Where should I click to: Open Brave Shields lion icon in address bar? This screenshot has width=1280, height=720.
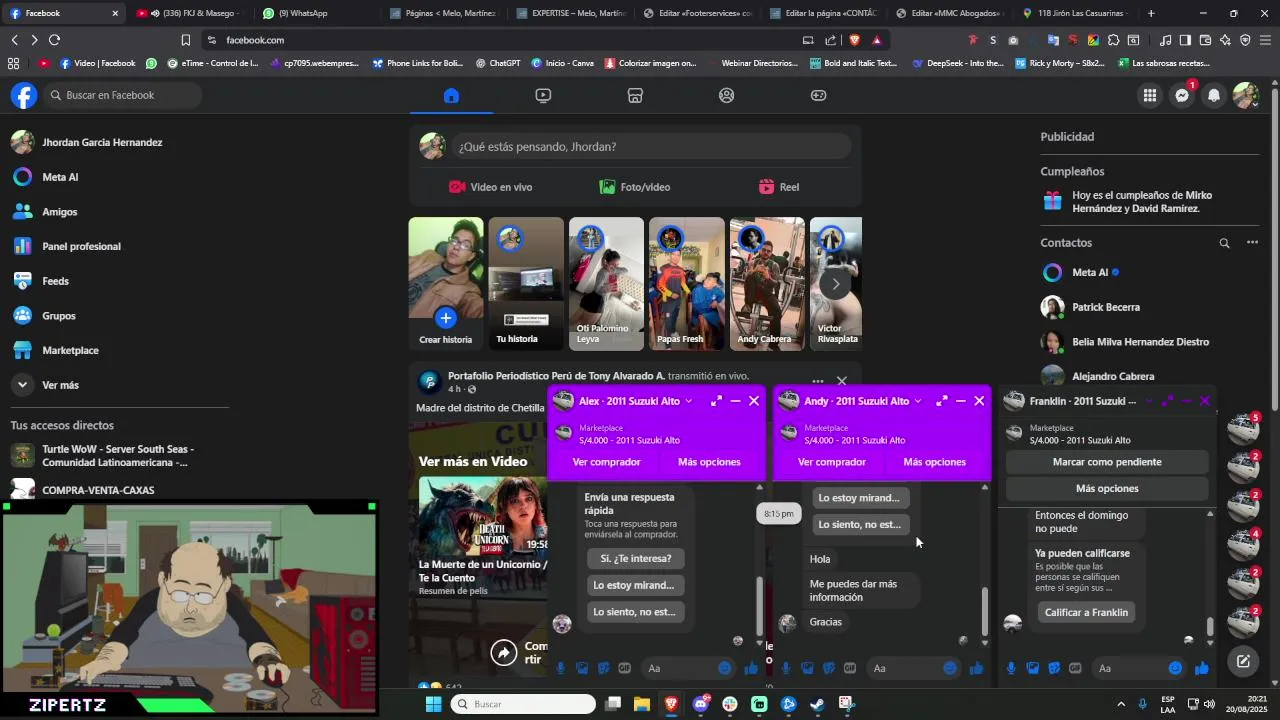(854, 40)
